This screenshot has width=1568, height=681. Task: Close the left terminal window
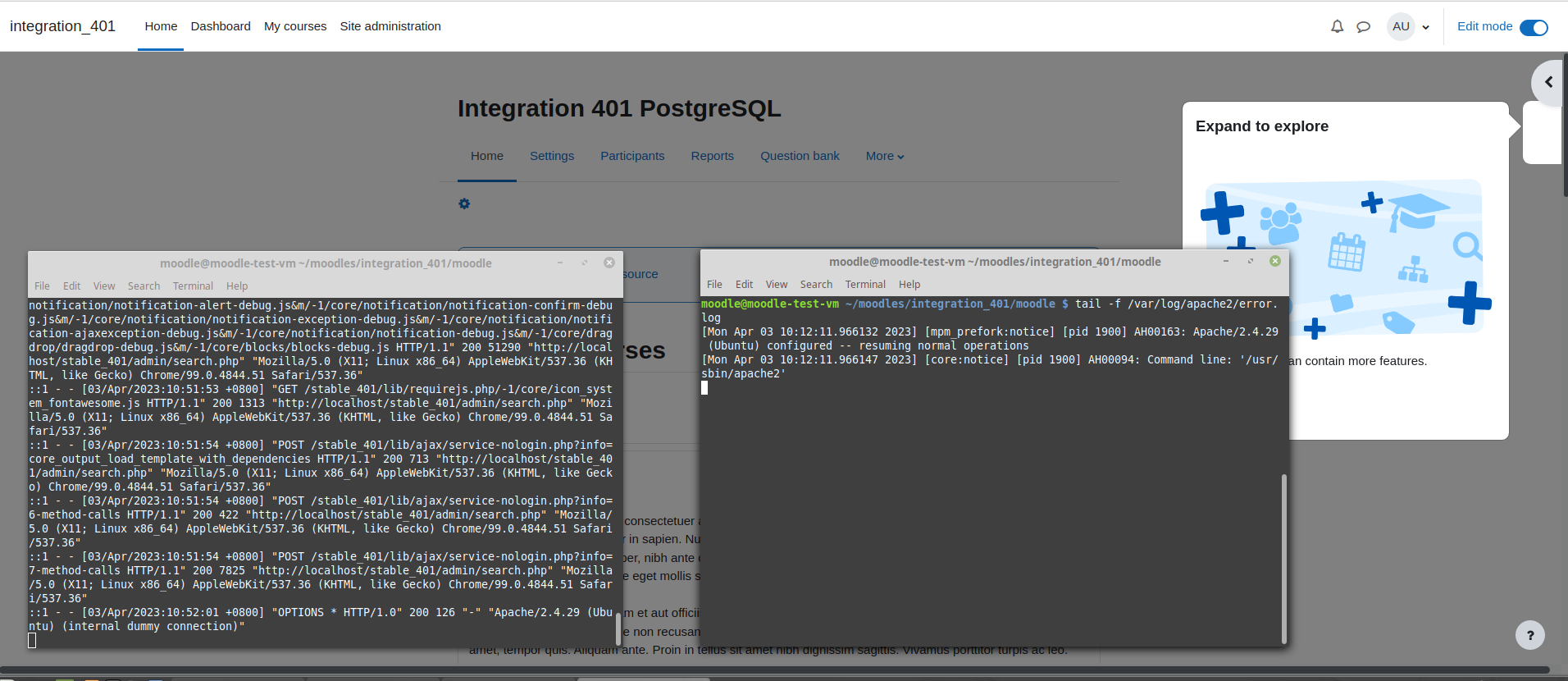tap(609, 263)
